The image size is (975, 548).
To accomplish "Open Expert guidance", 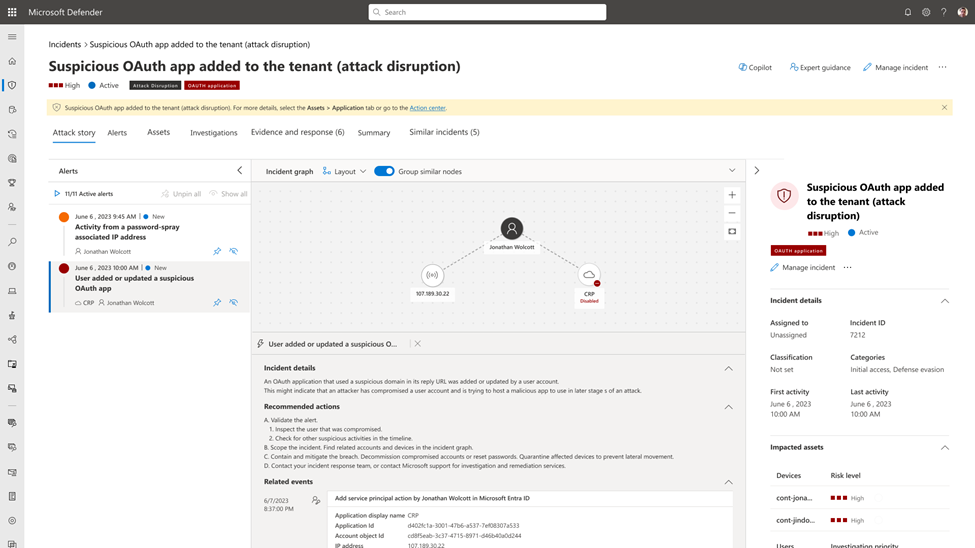I will (x=820, y=67).
